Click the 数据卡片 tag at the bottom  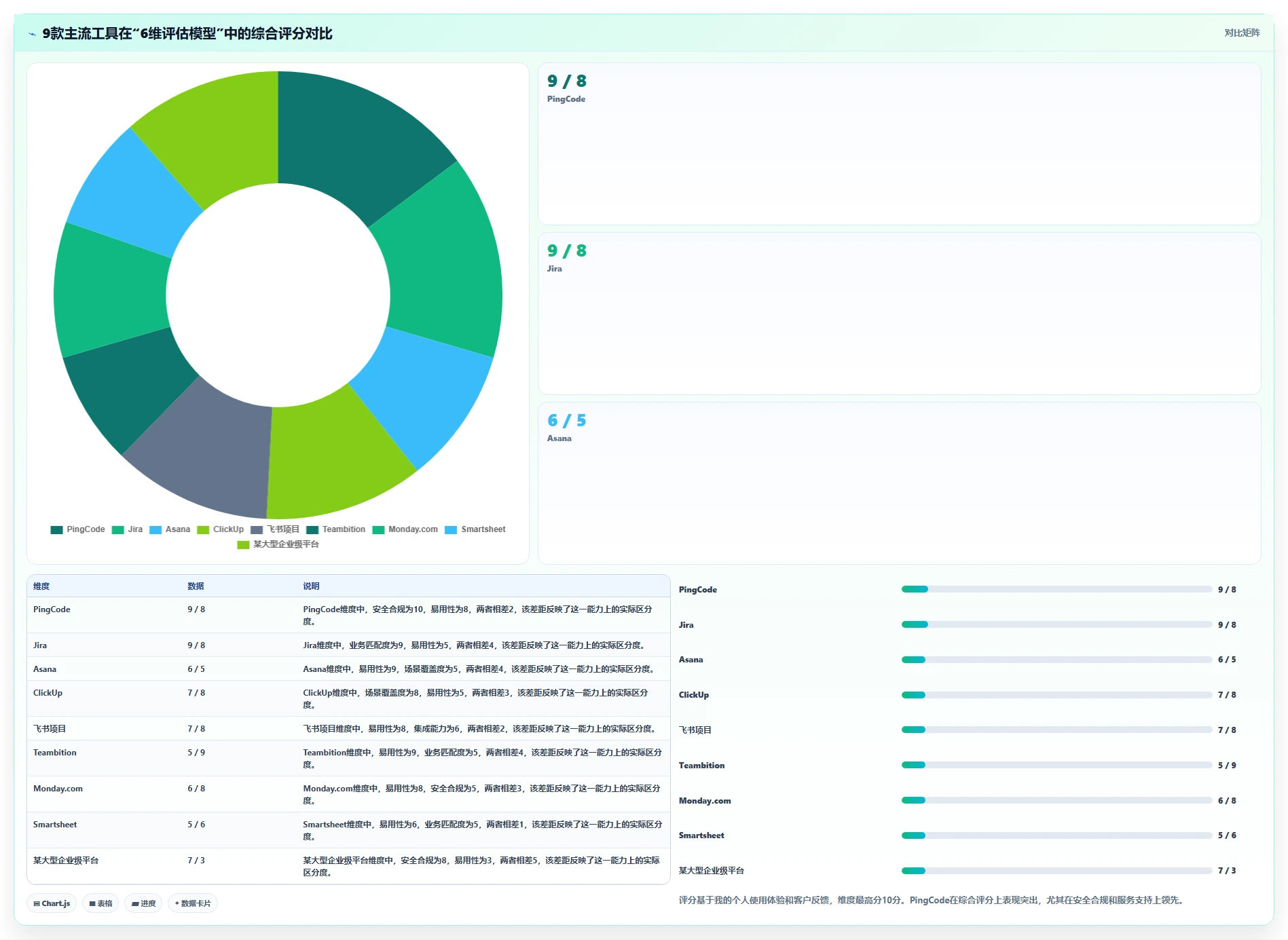click(x=193, y=903)
